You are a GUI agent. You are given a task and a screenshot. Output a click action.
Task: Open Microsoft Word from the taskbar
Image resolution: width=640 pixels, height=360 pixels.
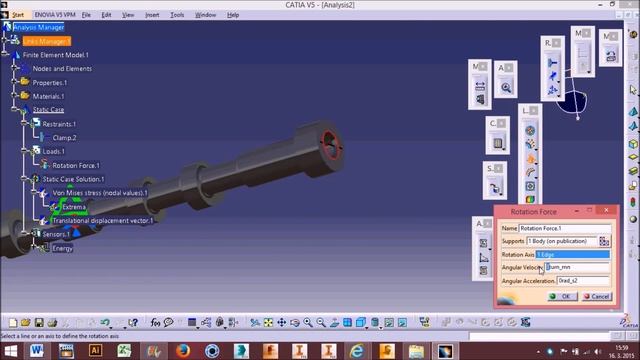pyautogui.click(x=37, y=351)
